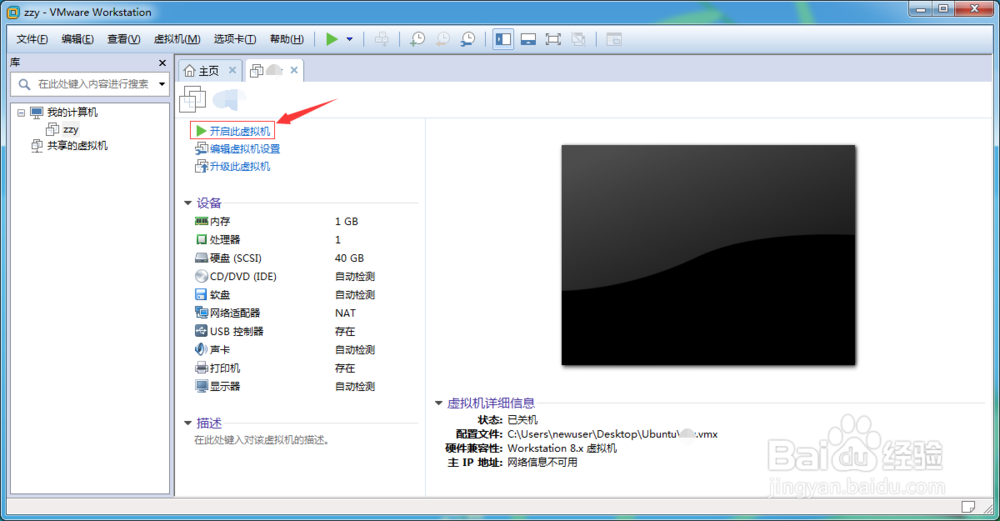Click the black virtual machine preview thumbnail
Screen dimensions: 1000x521
coord(708,255)
